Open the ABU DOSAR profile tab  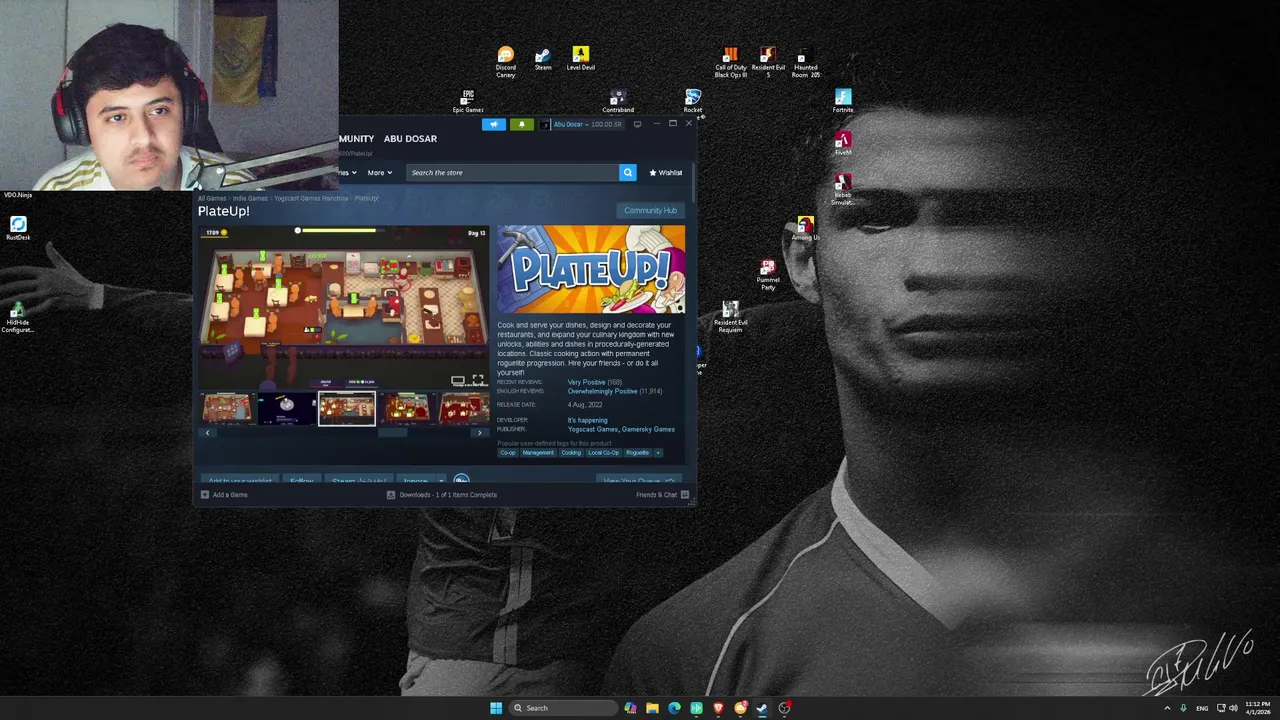410,139
